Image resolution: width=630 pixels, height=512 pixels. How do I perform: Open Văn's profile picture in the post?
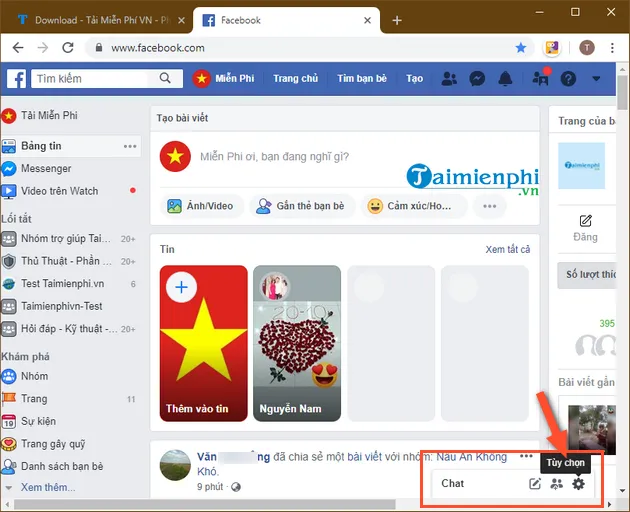pyautogui.click(x=175, y=465)
